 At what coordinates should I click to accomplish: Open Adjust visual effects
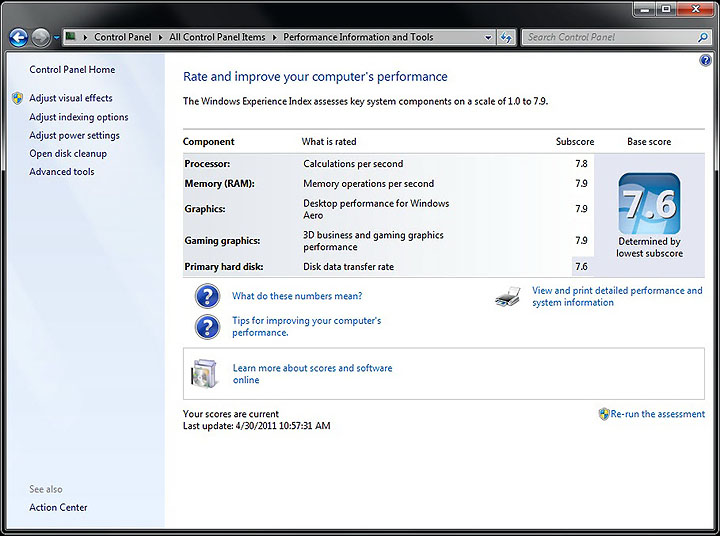point(71,98)
